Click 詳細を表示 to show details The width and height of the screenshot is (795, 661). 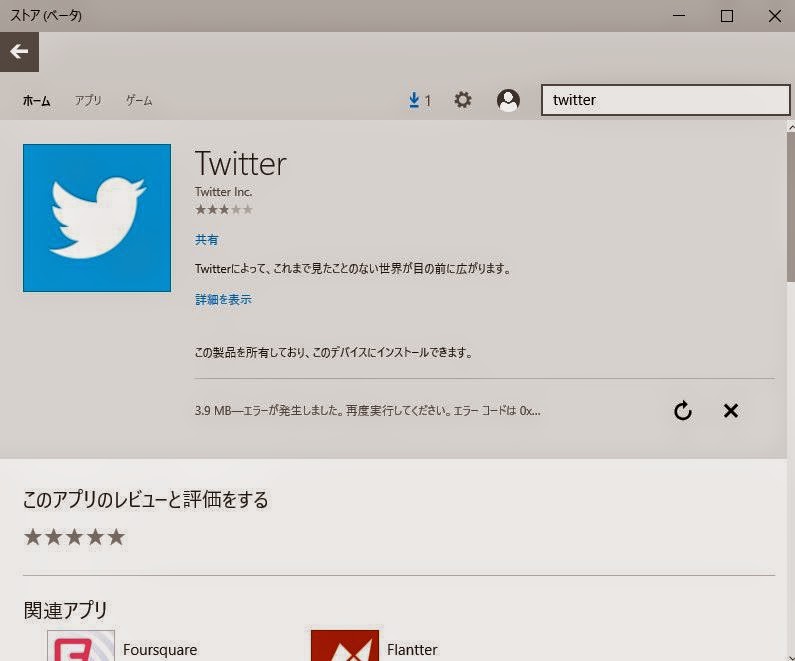pos(224,299)
